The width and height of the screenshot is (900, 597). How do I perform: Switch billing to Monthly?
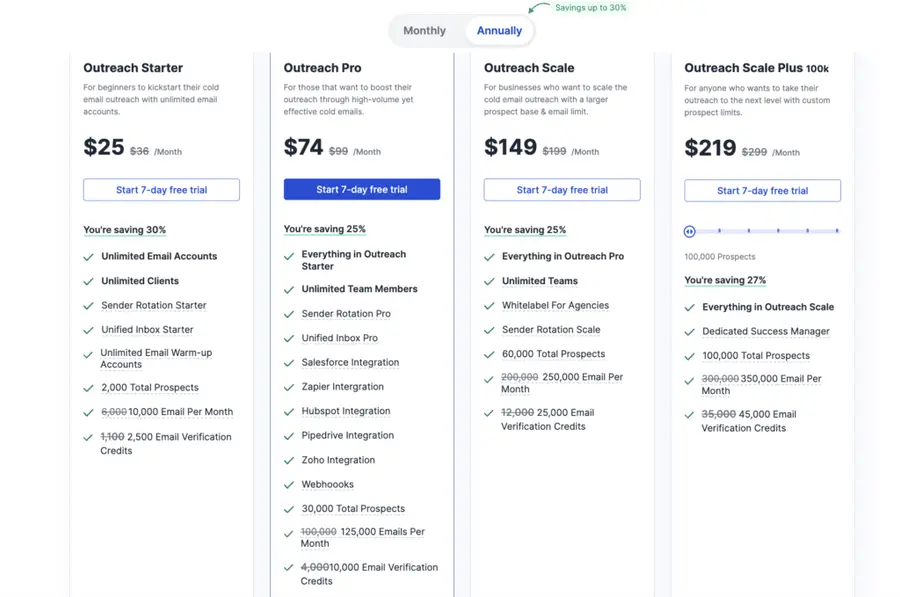coord(424,30)
